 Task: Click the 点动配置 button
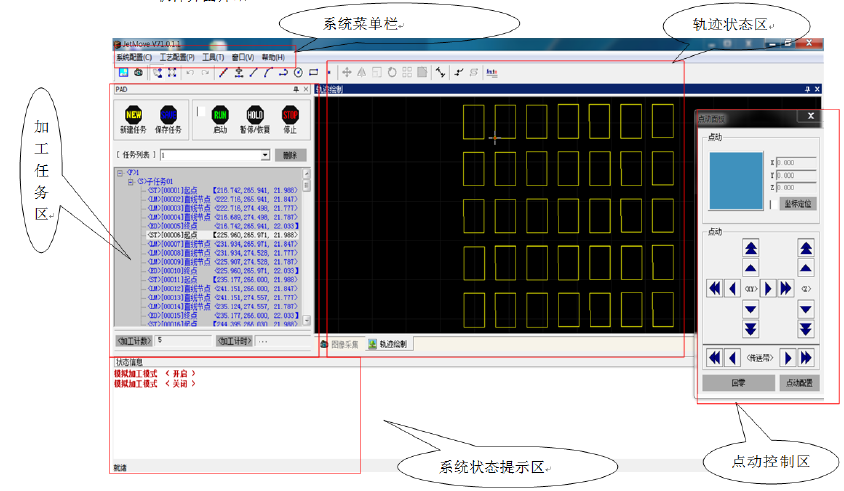(799, 383)
